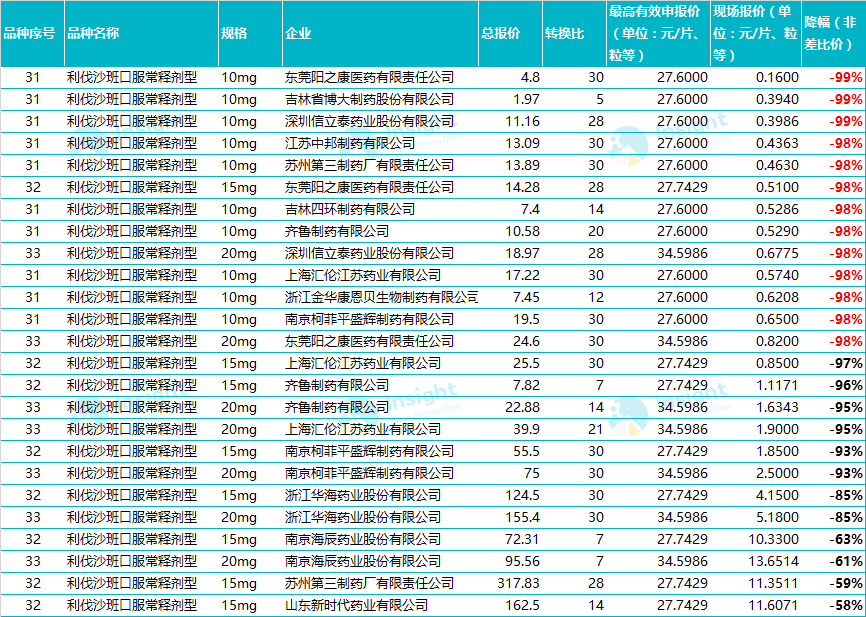Click on-site quote value 11.6071
The image size is (866, 617).
tap(774, 605)
